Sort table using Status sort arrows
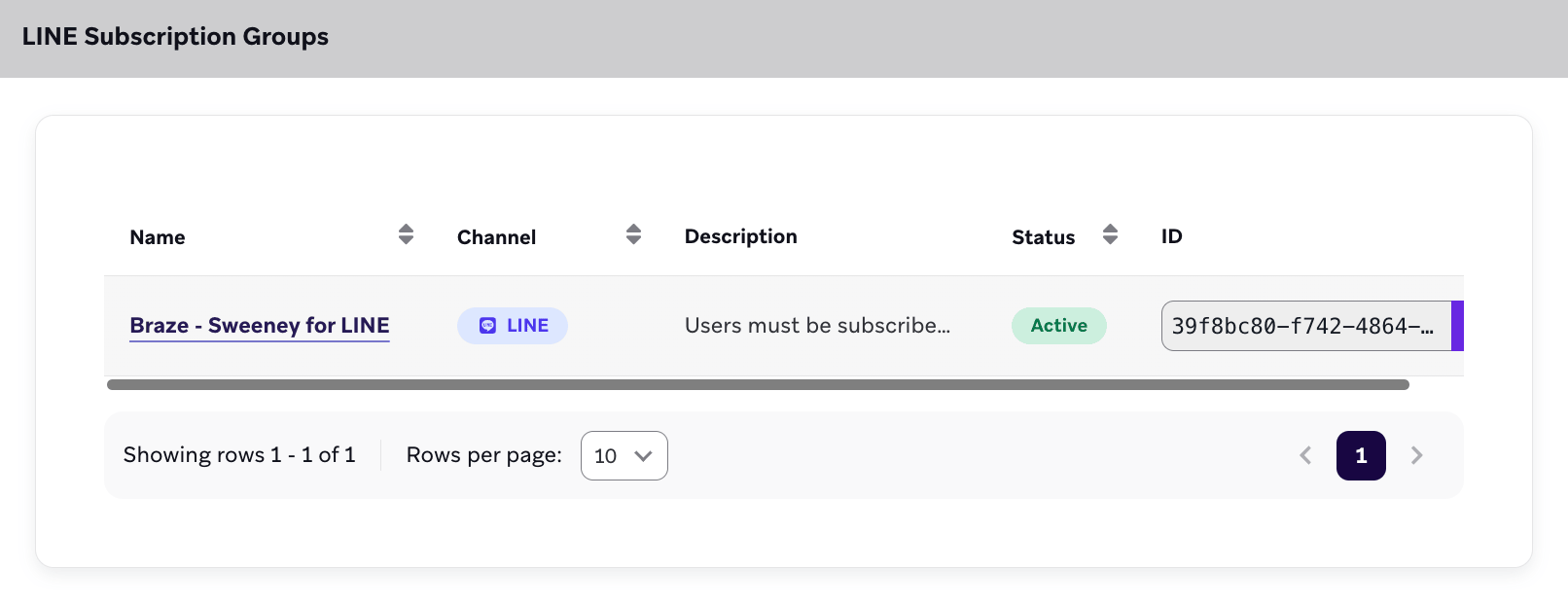This screenshot has height=605, width=1568. pos(1110,234)
